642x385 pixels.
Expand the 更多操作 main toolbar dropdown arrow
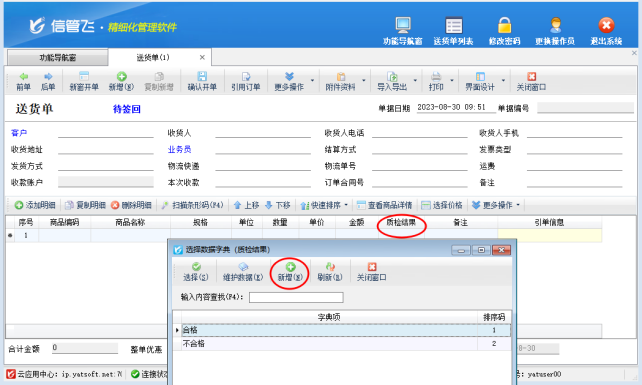click(312, 81)
